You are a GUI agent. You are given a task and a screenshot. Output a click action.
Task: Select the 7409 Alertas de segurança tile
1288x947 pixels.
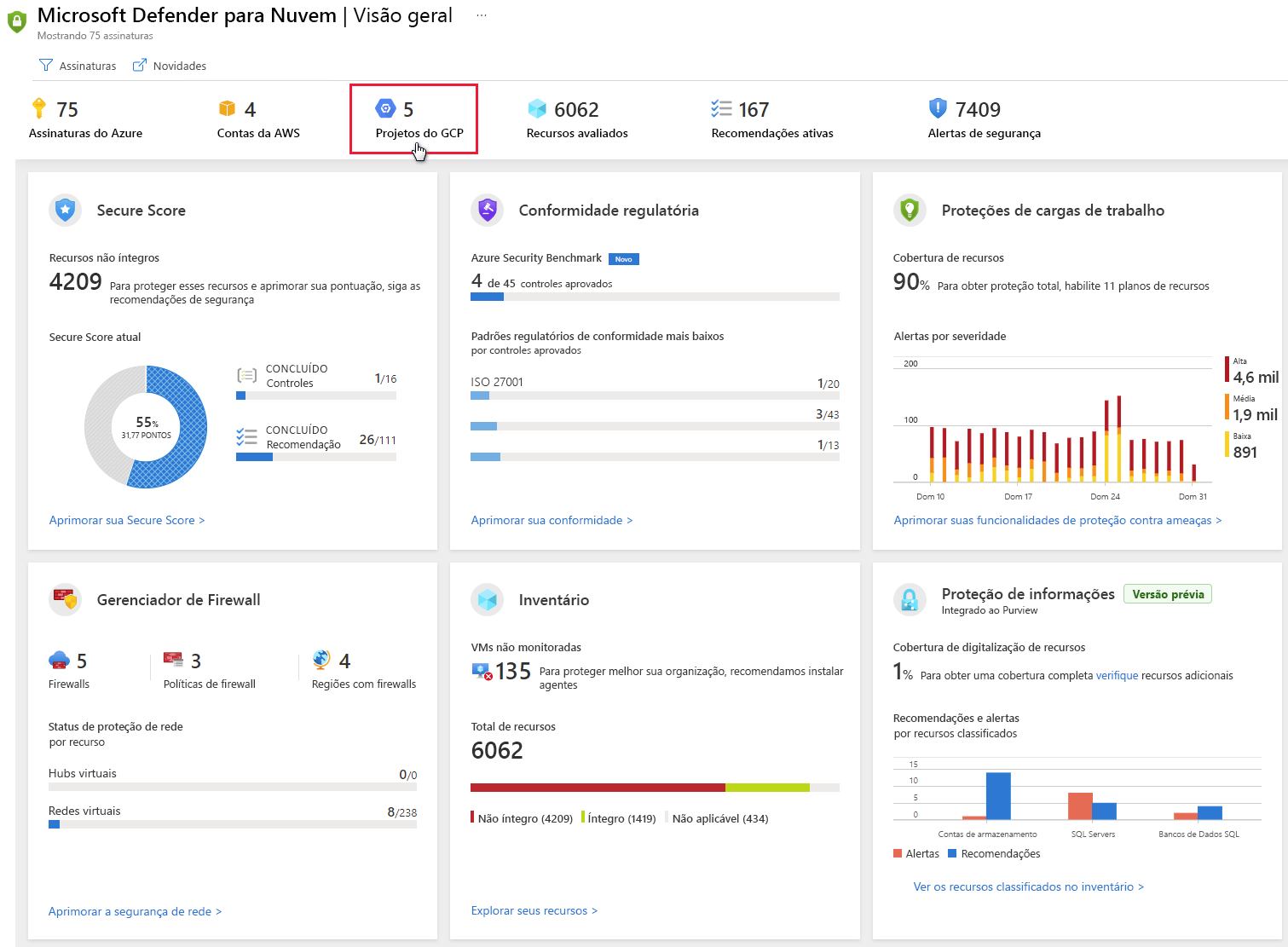coord(985,118)
